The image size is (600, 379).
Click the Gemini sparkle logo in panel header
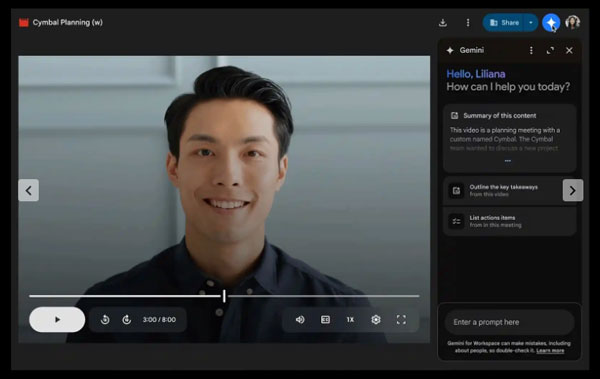click(450, 51)
